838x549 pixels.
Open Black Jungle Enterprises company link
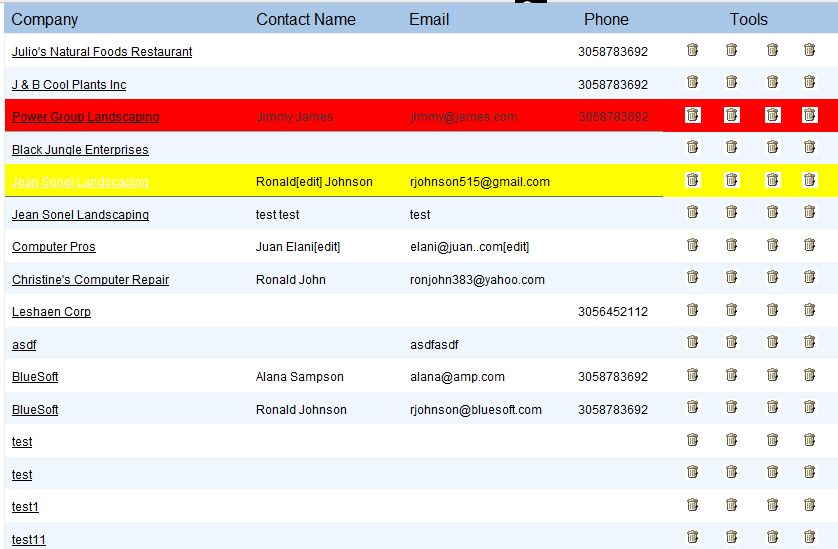[x=80, y=150]
